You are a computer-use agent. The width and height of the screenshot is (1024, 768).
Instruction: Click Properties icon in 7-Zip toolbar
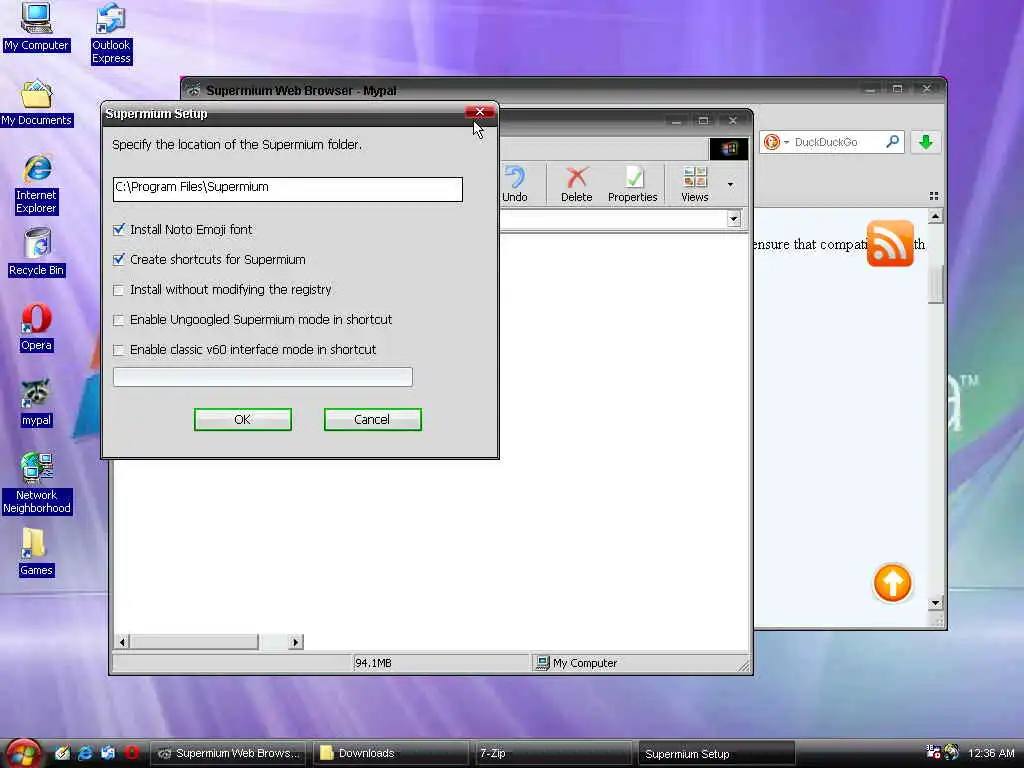click(x=633, y=184)
